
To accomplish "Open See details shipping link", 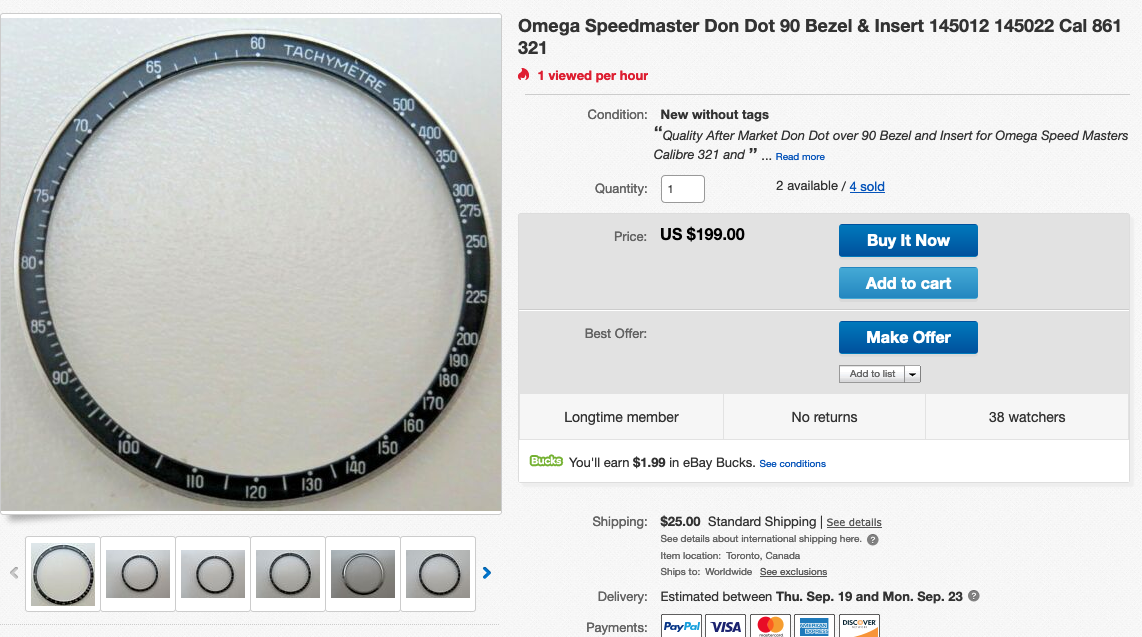I will tap(854, 522).
